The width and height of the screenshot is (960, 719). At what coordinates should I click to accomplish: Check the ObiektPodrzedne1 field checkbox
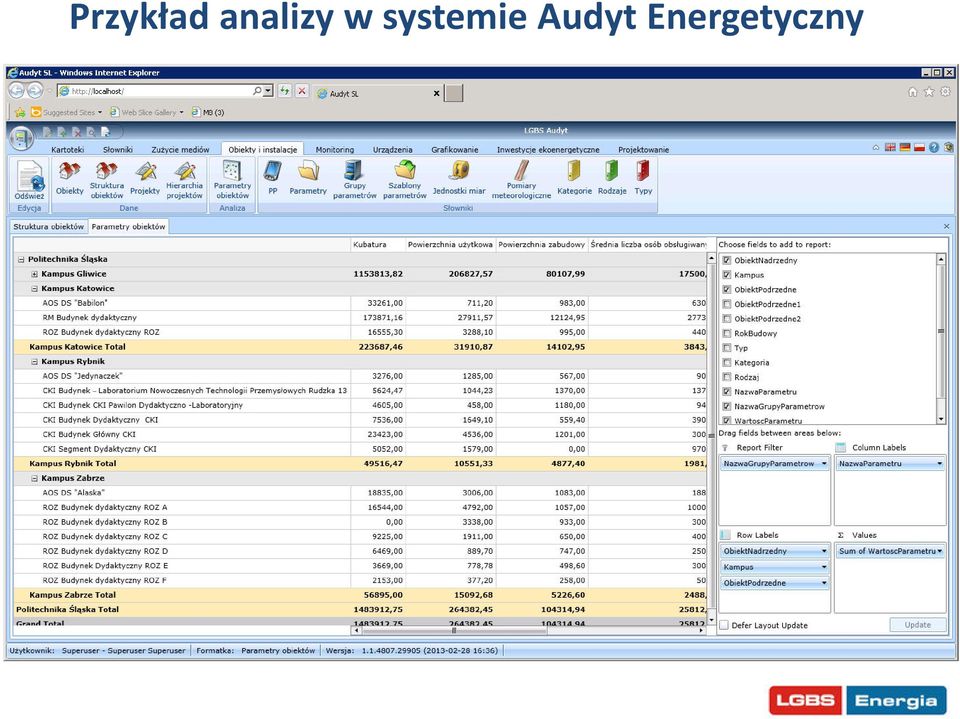pos(727,304)
